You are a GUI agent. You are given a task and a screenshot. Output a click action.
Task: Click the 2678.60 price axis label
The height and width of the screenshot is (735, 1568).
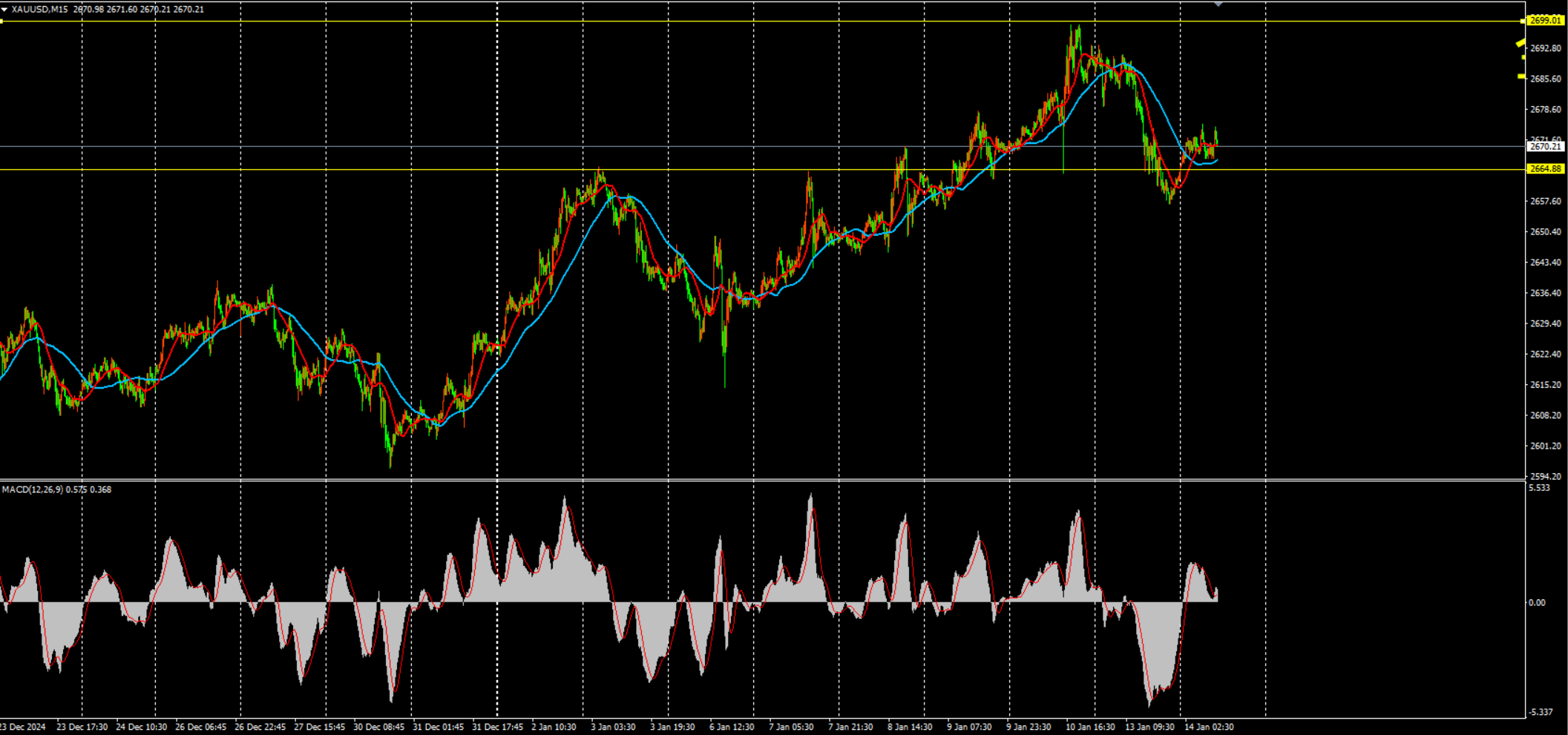point(1546,110)
